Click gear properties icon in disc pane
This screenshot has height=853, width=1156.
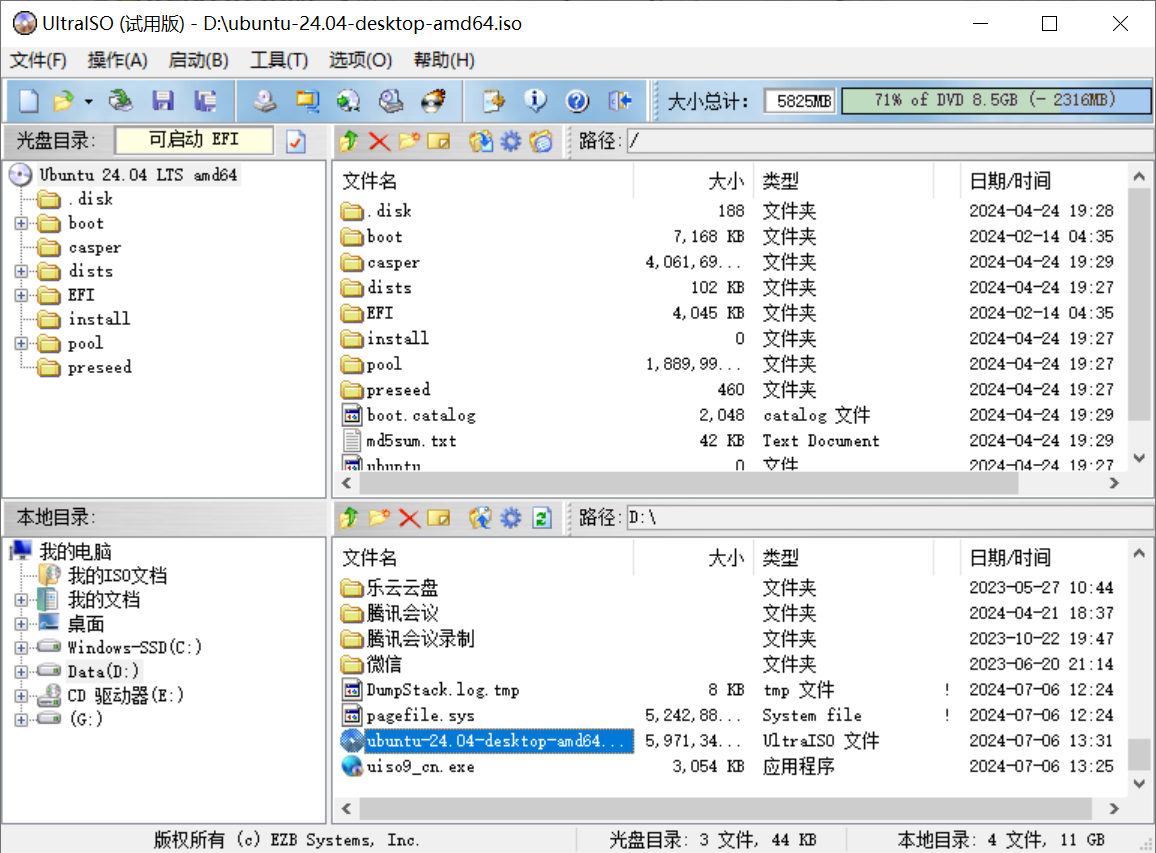click(511, 141)
